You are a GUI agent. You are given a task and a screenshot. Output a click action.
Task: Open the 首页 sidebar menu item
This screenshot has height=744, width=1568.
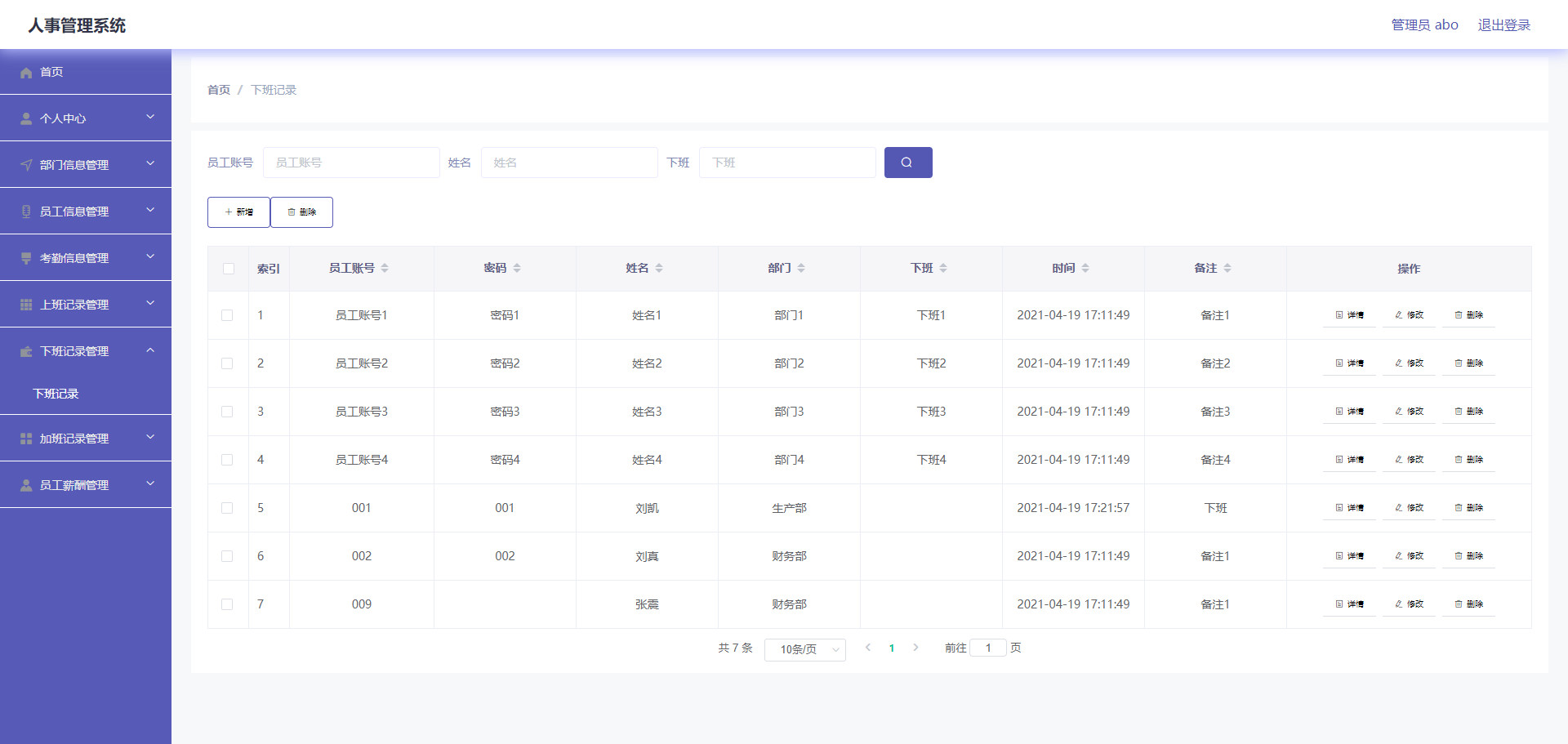point(86,72)
